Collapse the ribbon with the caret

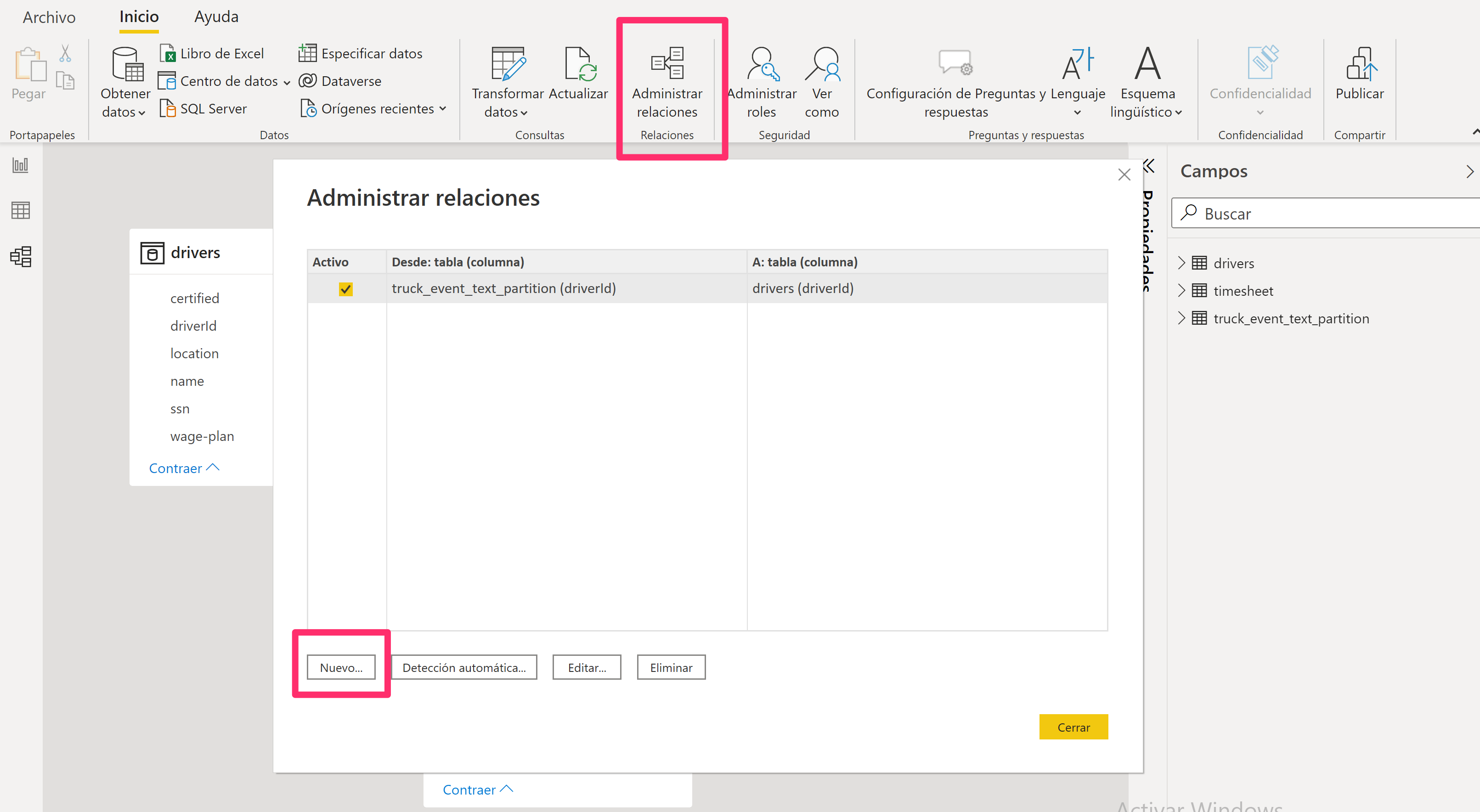click(x=1475, y=133)
